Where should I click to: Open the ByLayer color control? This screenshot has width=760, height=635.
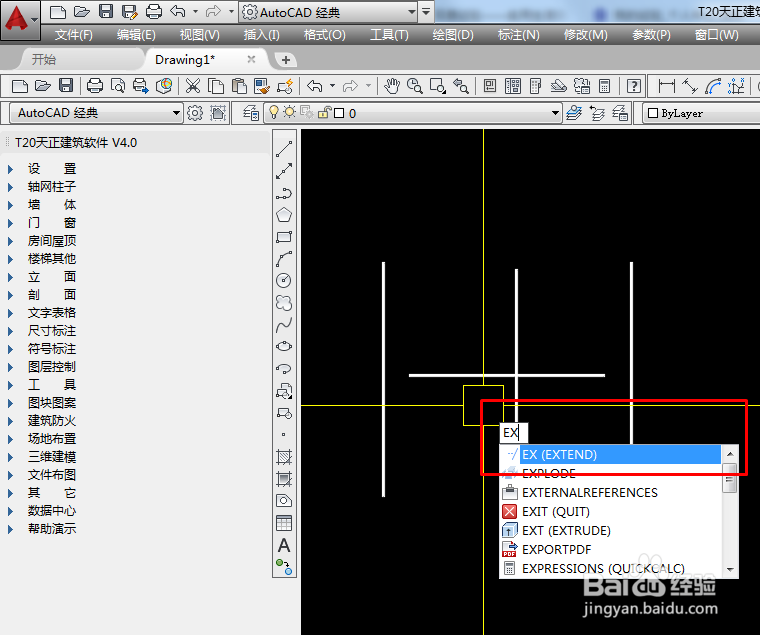coord(701,113)
